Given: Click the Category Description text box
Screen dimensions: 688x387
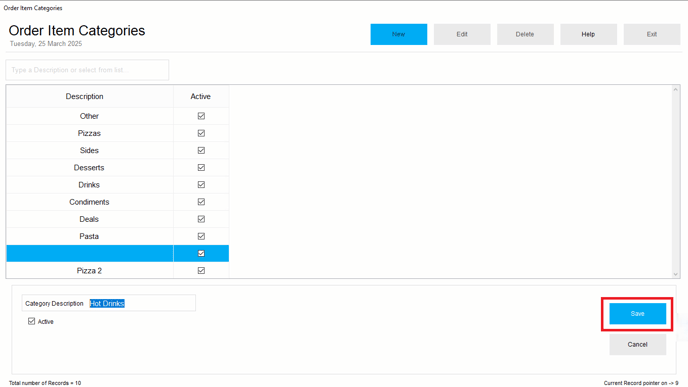Looking at the screenshot, I should point(142,303).
